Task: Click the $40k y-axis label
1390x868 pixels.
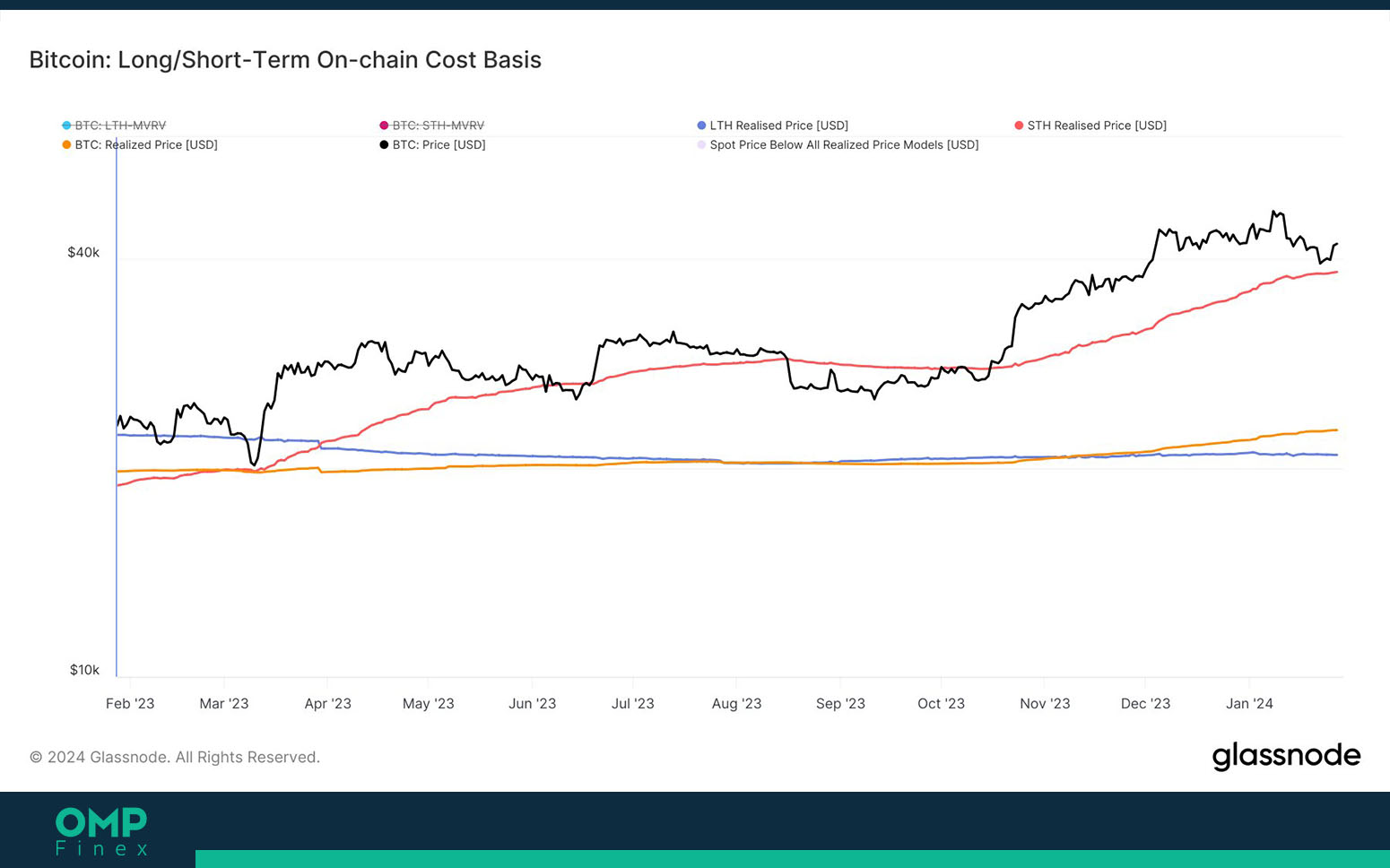Action: pos(83,253)
